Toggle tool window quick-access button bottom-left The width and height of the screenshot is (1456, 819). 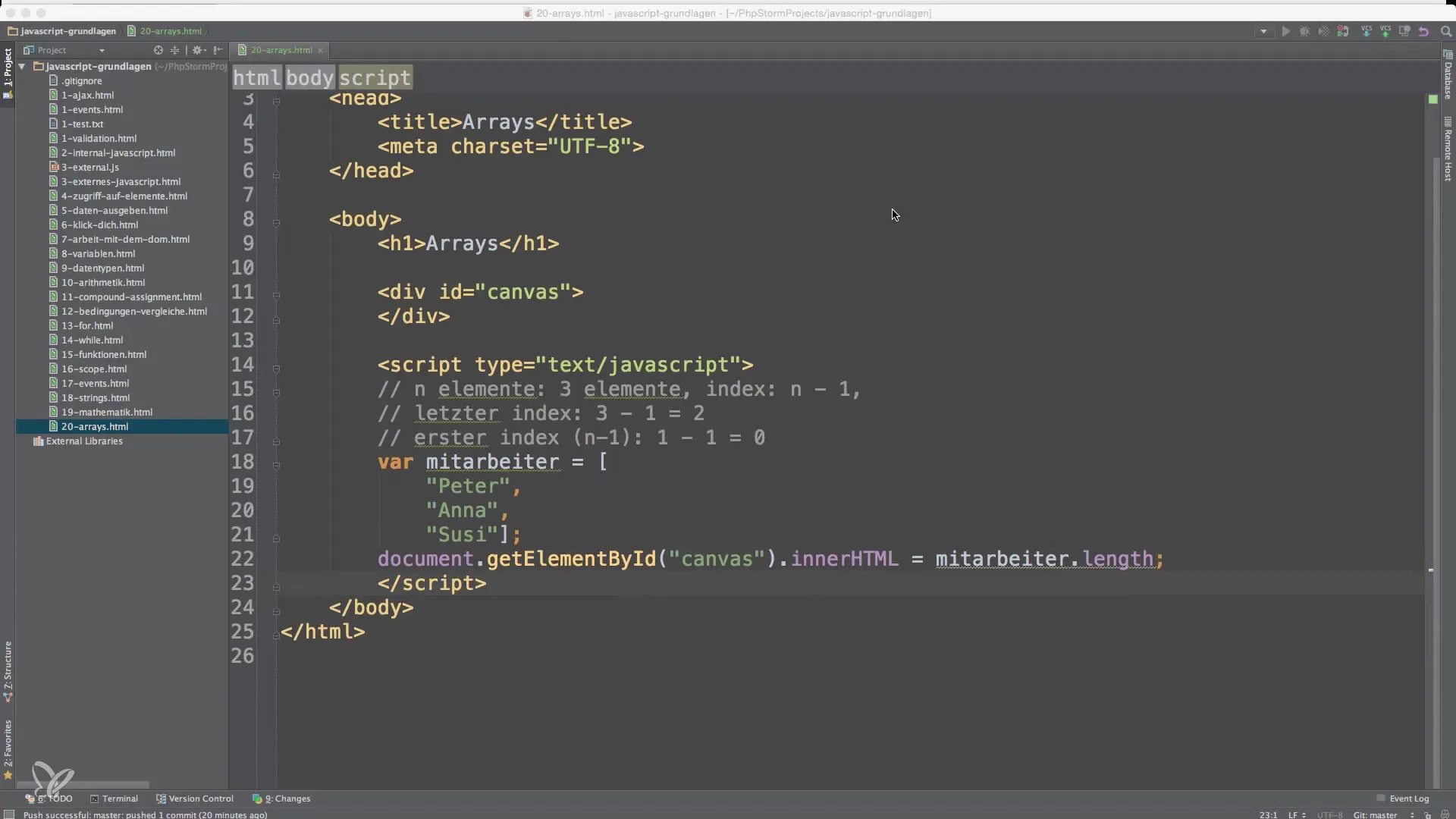pos(9,814)
